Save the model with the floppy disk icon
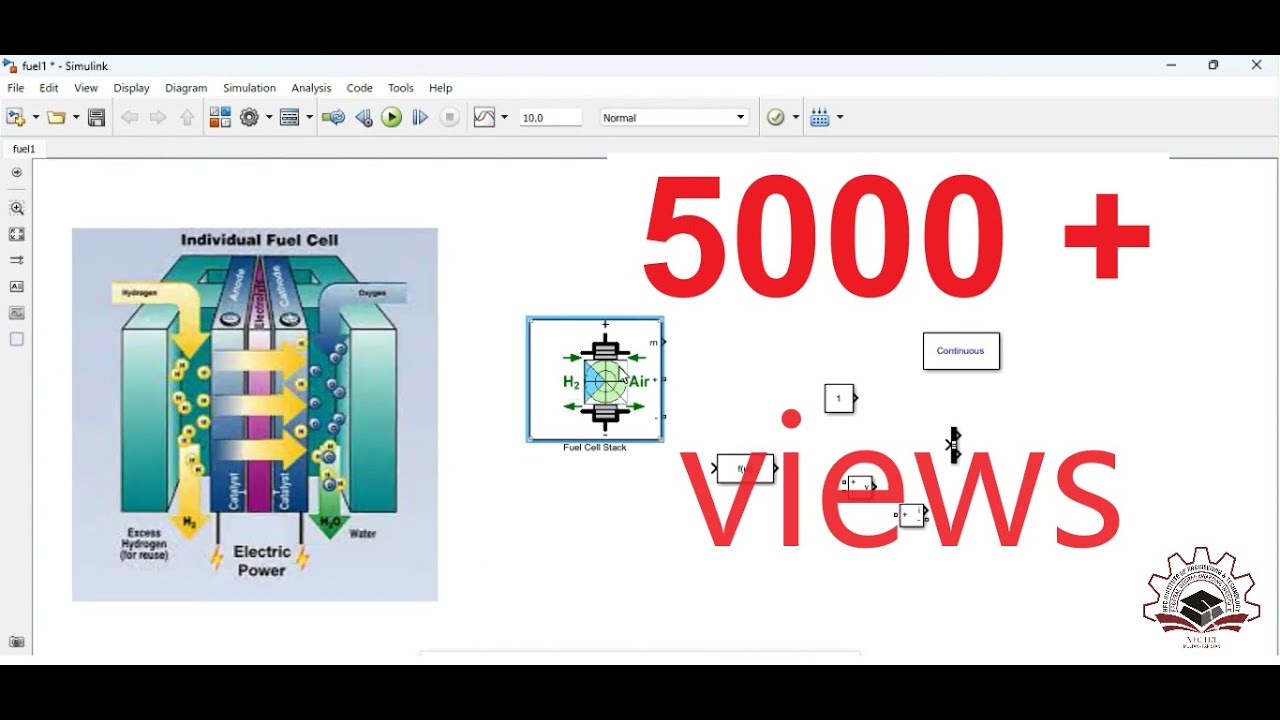Viewport: 1280px width, 720px height. (x=97, y=118)
